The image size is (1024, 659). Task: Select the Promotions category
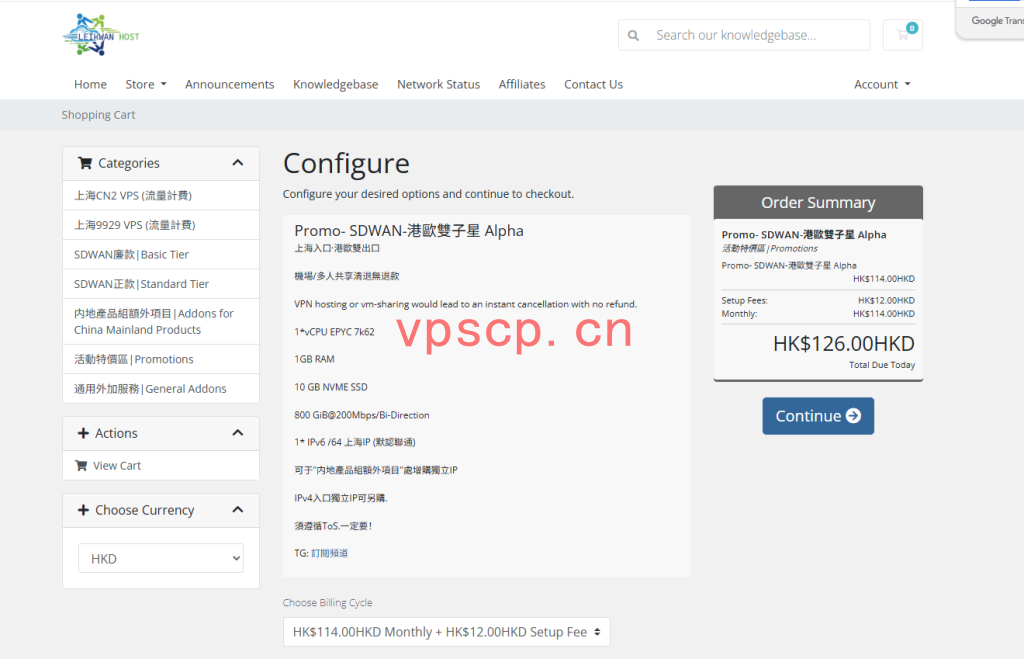point(161,359)
